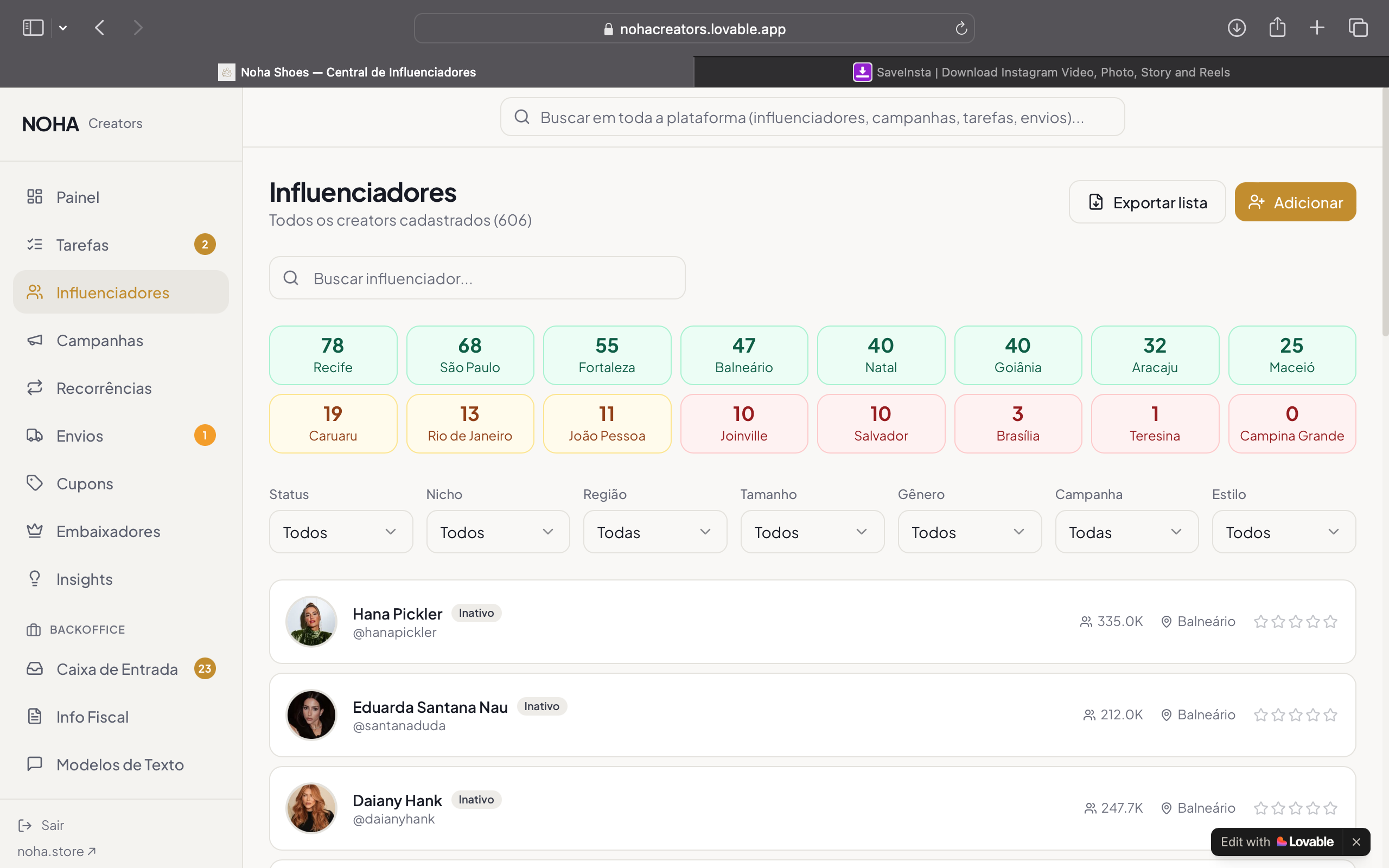Open Daiany Hank's profile photo

pyautogui.click(x=311, y=808)
